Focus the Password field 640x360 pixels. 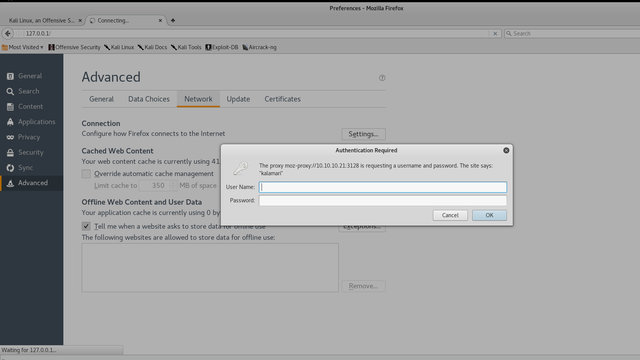point(383,200)
